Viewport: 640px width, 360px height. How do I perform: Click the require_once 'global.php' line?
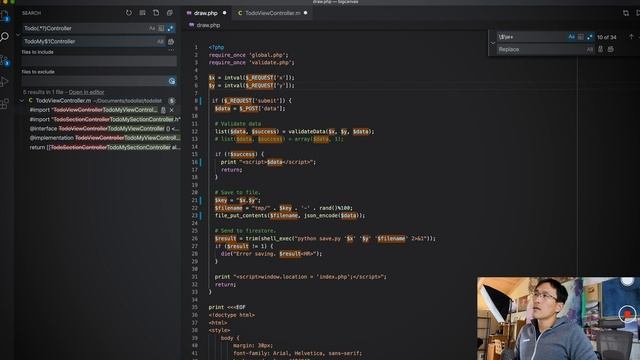tap(249, 55)
